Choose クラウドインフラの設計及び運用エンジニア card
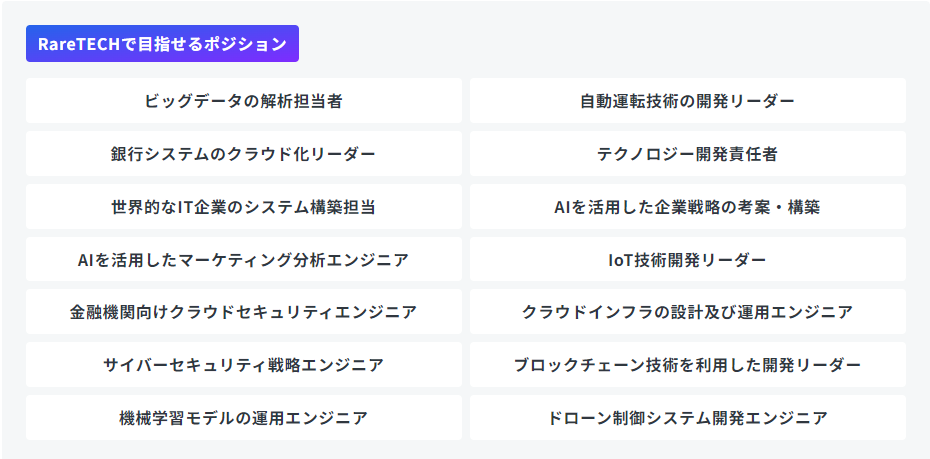930x459 pixels. pyautogui.click(x=687, y=312)
